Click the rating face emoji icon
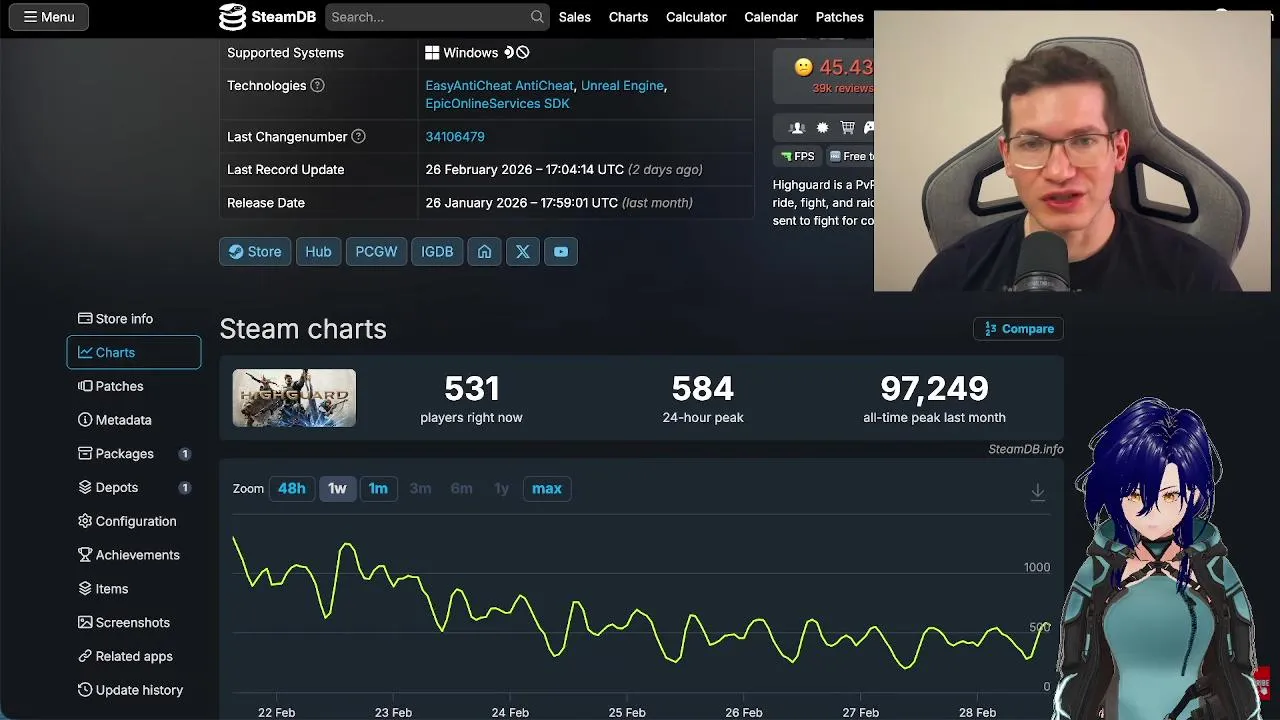 (803, 67)
